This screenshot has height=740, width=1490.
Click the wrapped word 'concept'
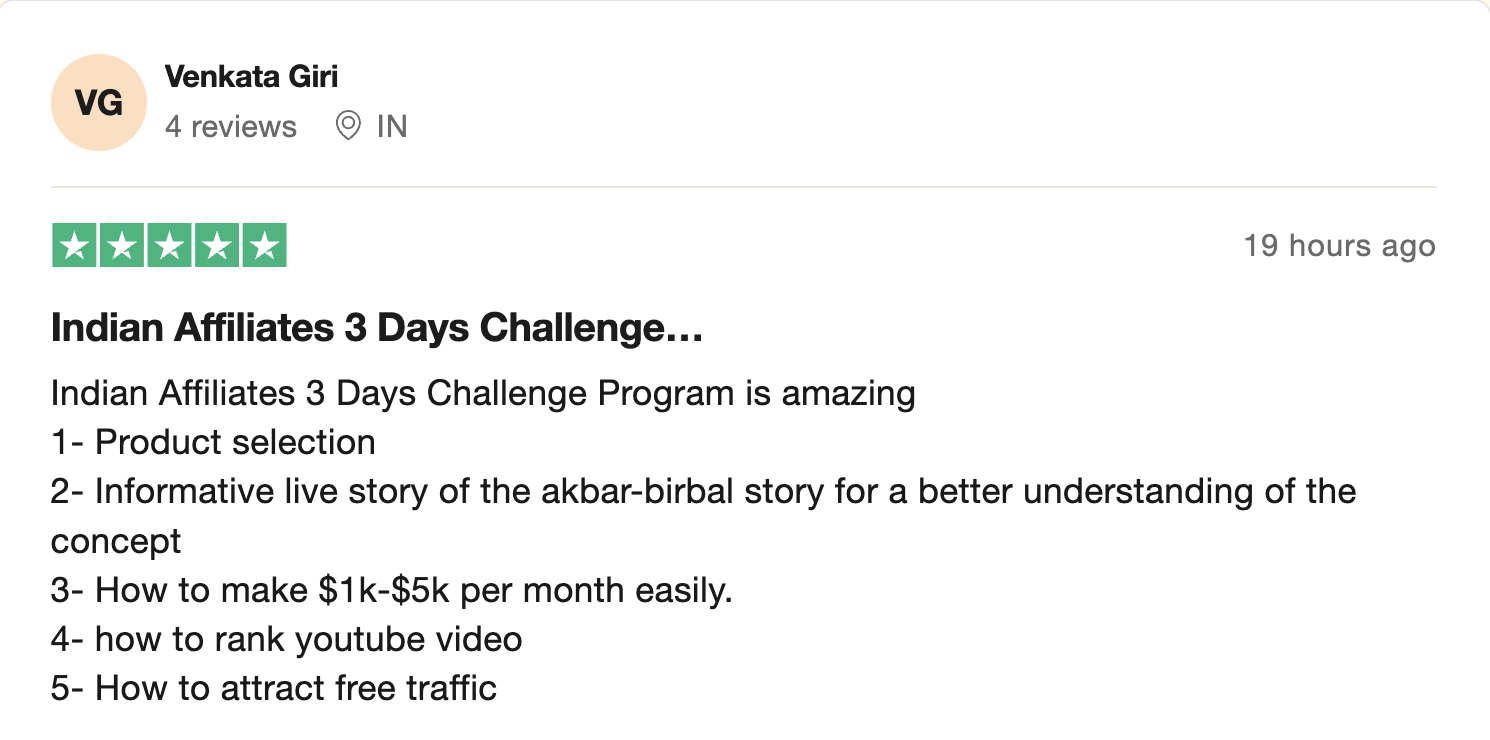116,541
